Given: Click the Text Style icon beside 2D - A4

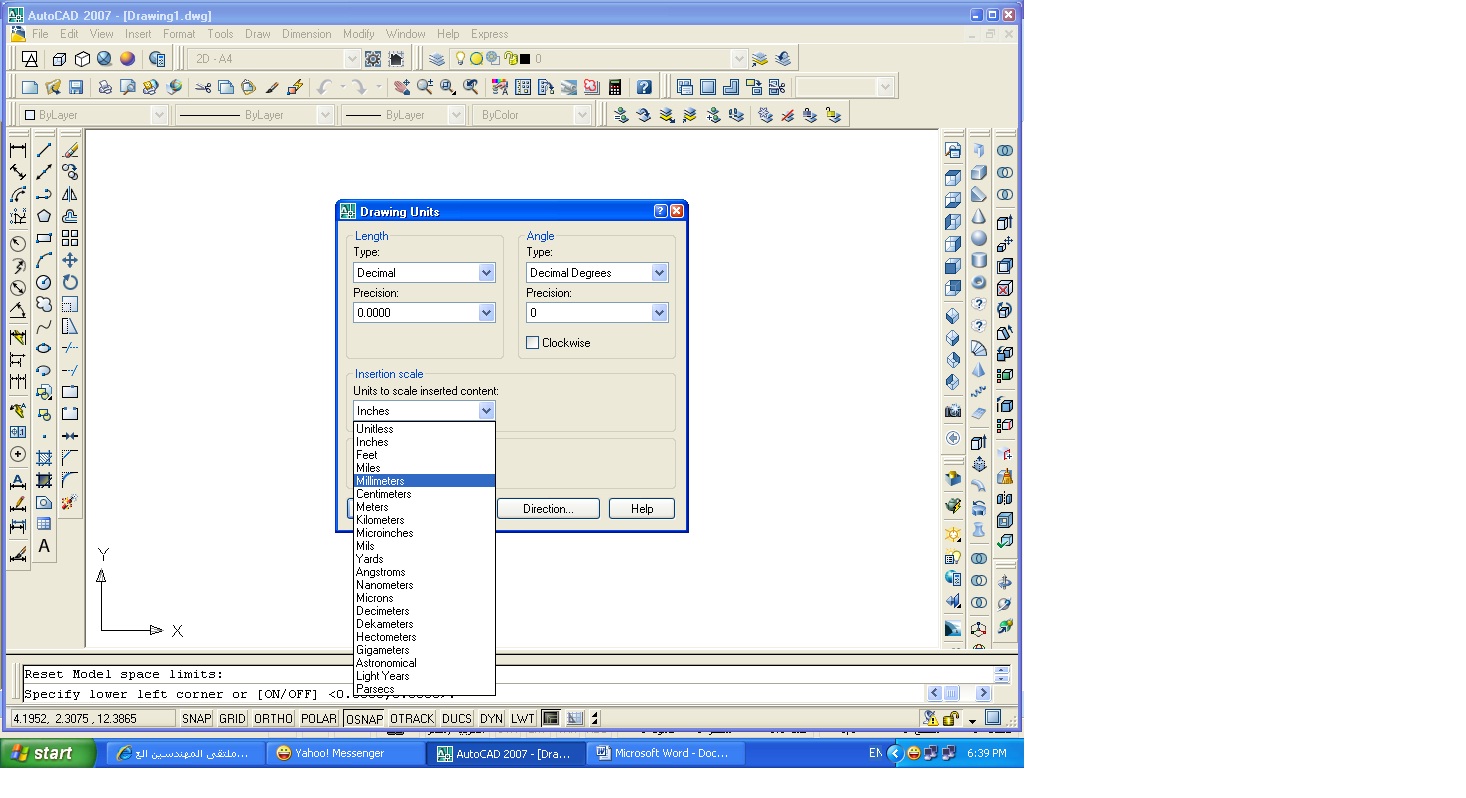Looking at the screenshot, I should pyautogui.click(x=30, y=59).
